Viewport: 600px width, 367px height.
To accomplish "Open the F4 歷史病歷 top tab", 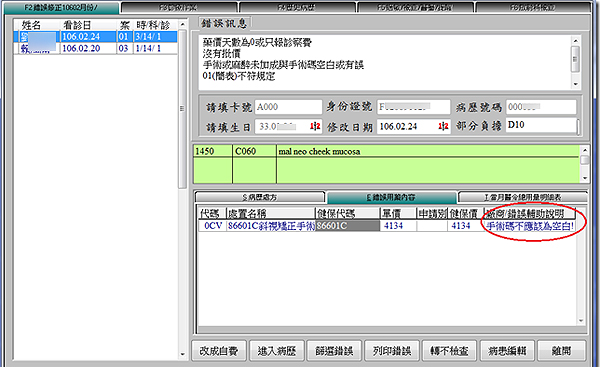I will 297,8.
